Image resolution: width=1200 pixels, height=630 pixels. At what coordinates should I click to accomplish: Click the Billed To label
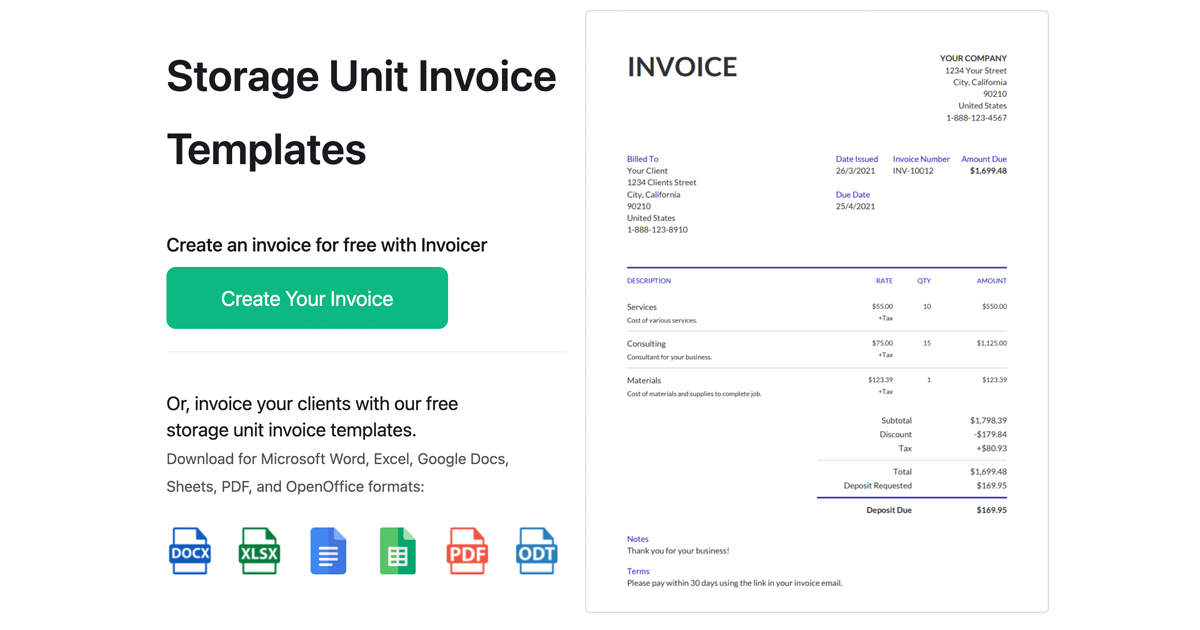point(642,159)
